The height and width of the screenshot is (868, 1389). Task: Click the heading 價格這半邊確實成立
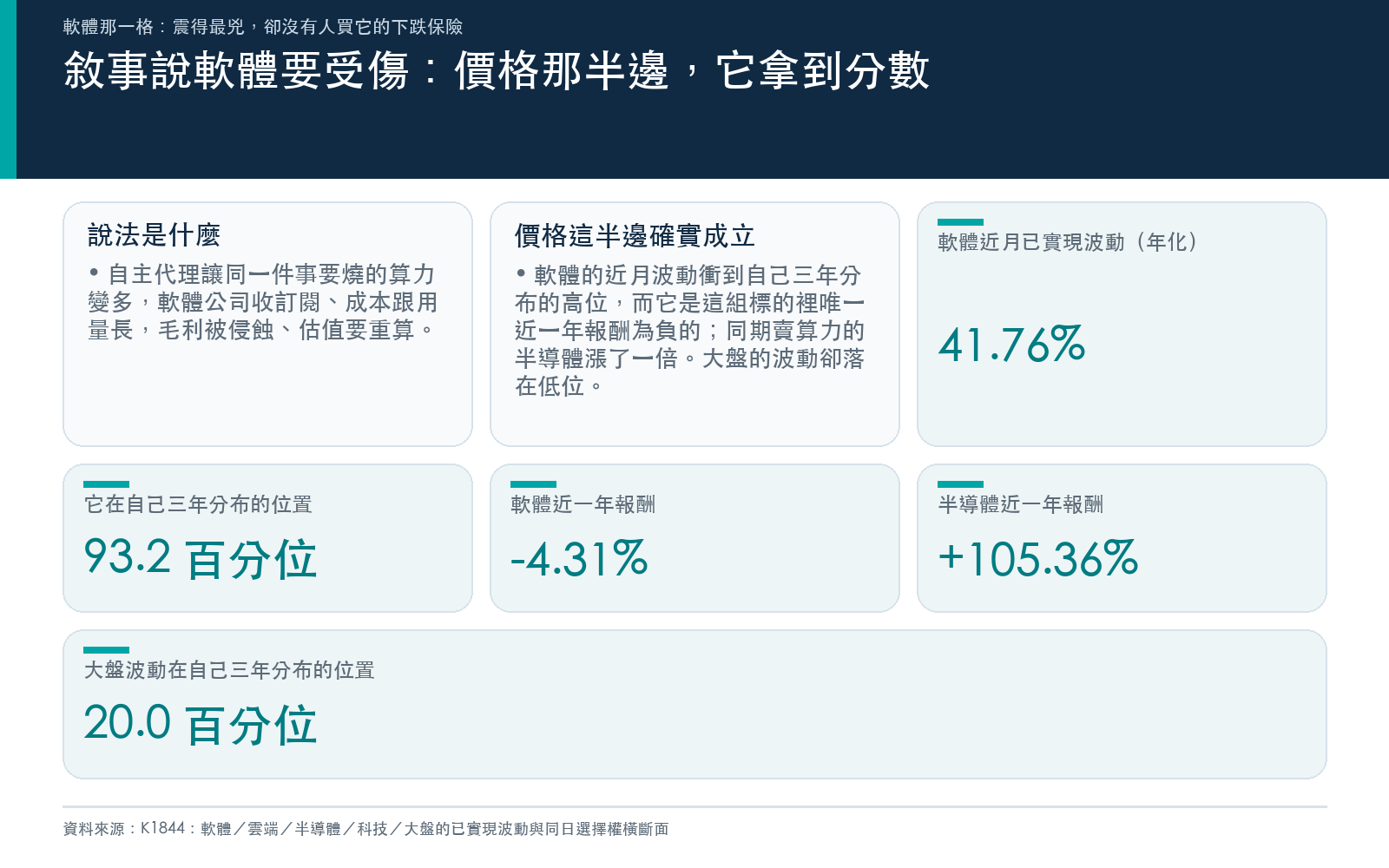(x=635, y=235)
